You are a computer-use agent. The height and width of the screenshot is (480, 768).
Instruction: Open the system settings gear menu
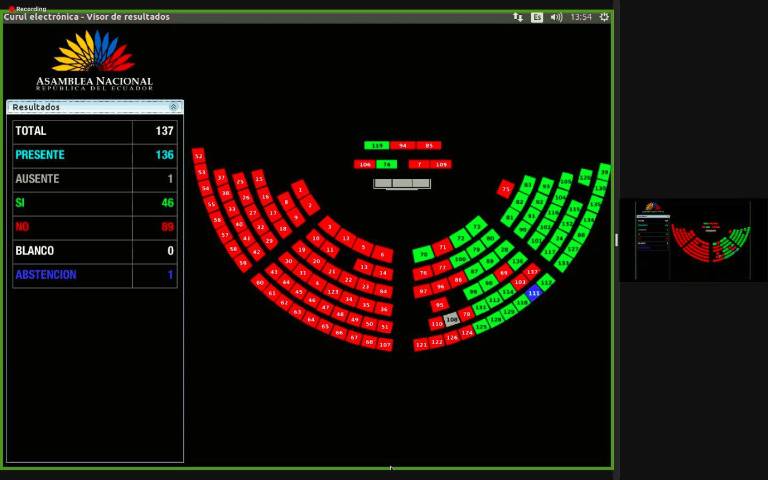click(x=604, y=17)
